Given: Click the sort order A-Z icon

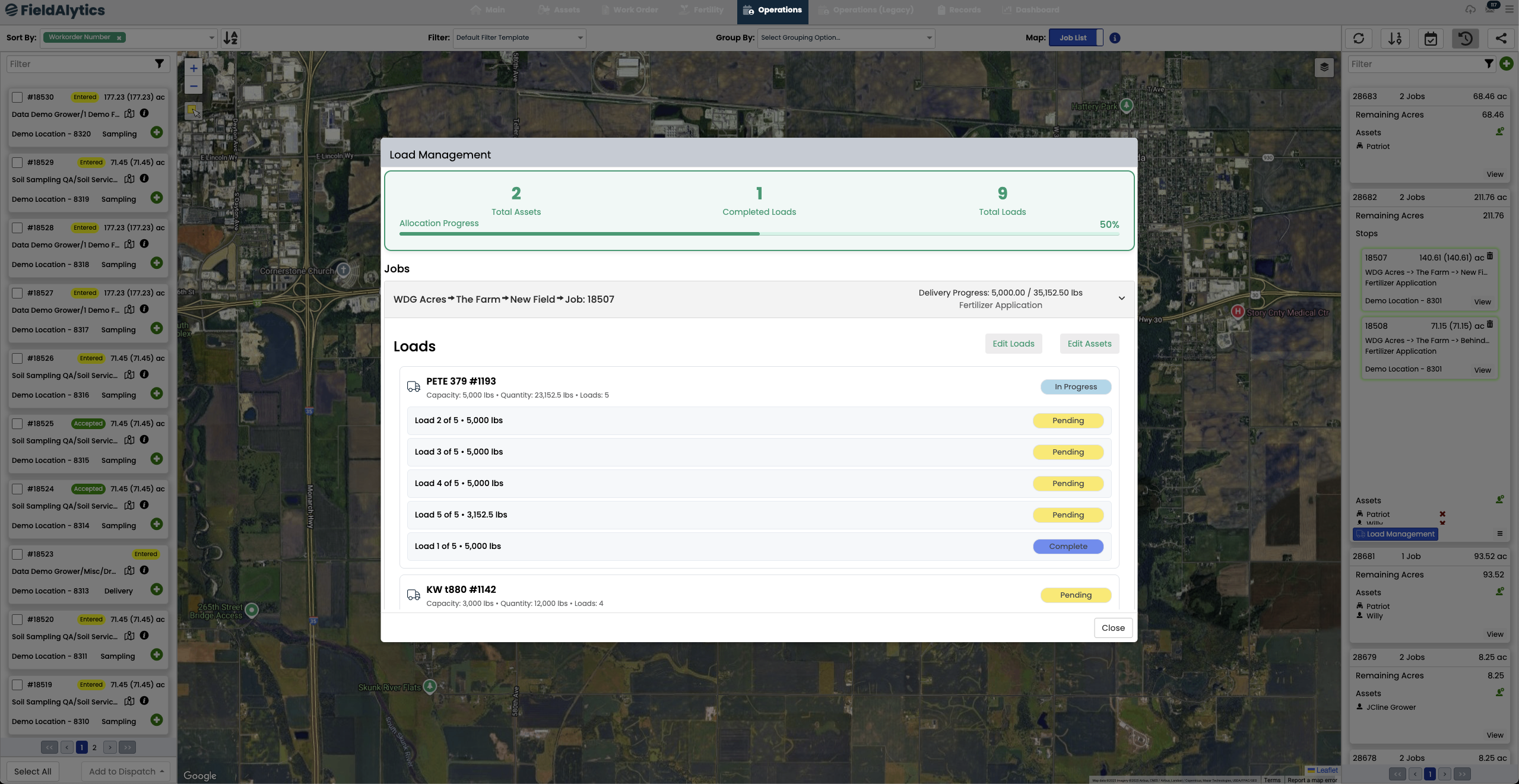Looking at the screenshot, I should click(230, 38).
